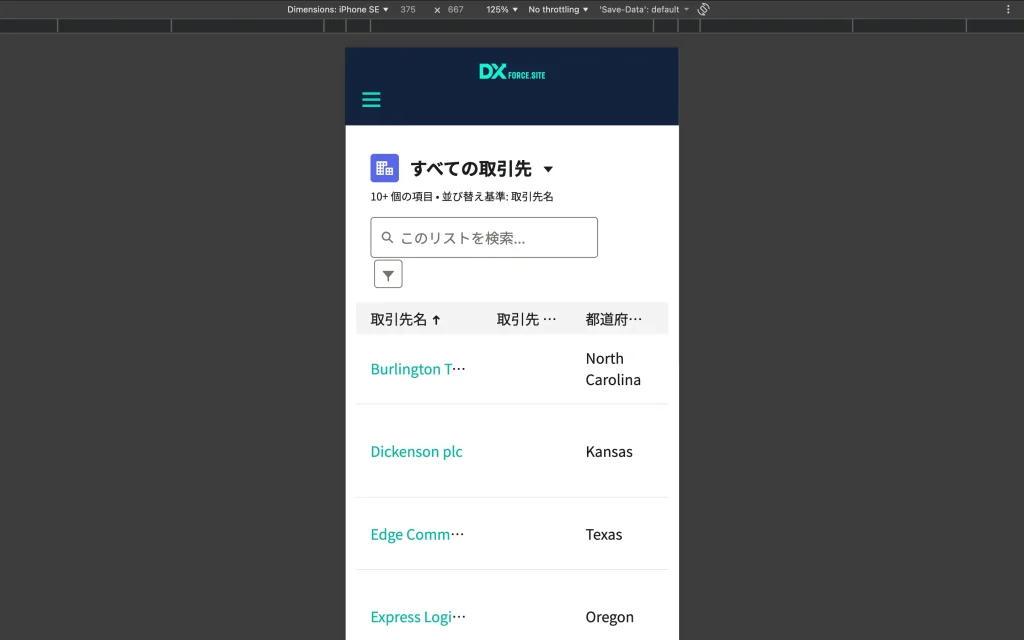Open the 'Save-Data': default dropdown
Image resolution: width=1024 pixels, height=640 pixels.
[x=644, y=9]
